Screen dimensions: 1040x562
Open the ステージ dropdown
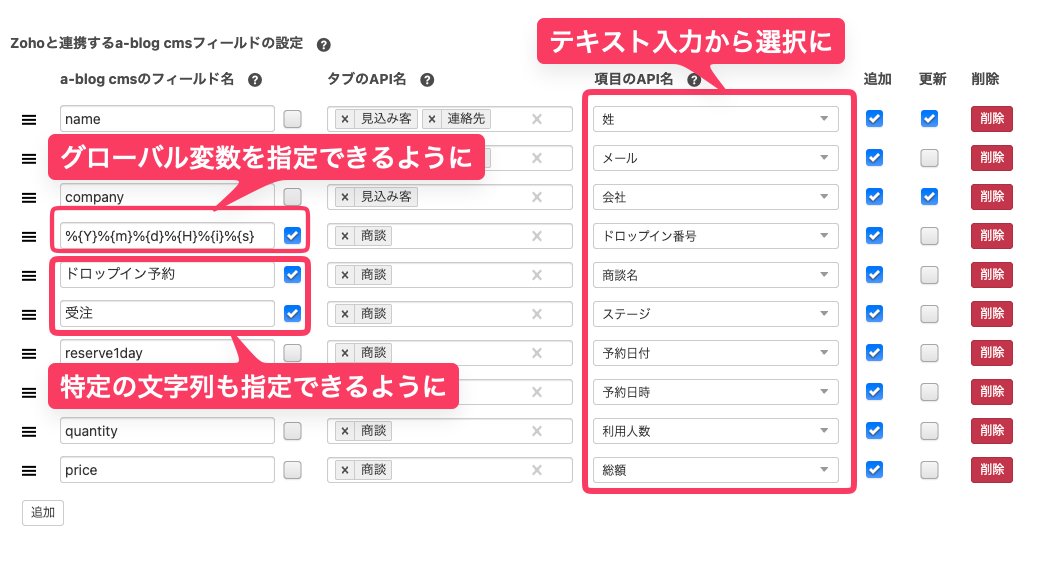tap(716, 314)
